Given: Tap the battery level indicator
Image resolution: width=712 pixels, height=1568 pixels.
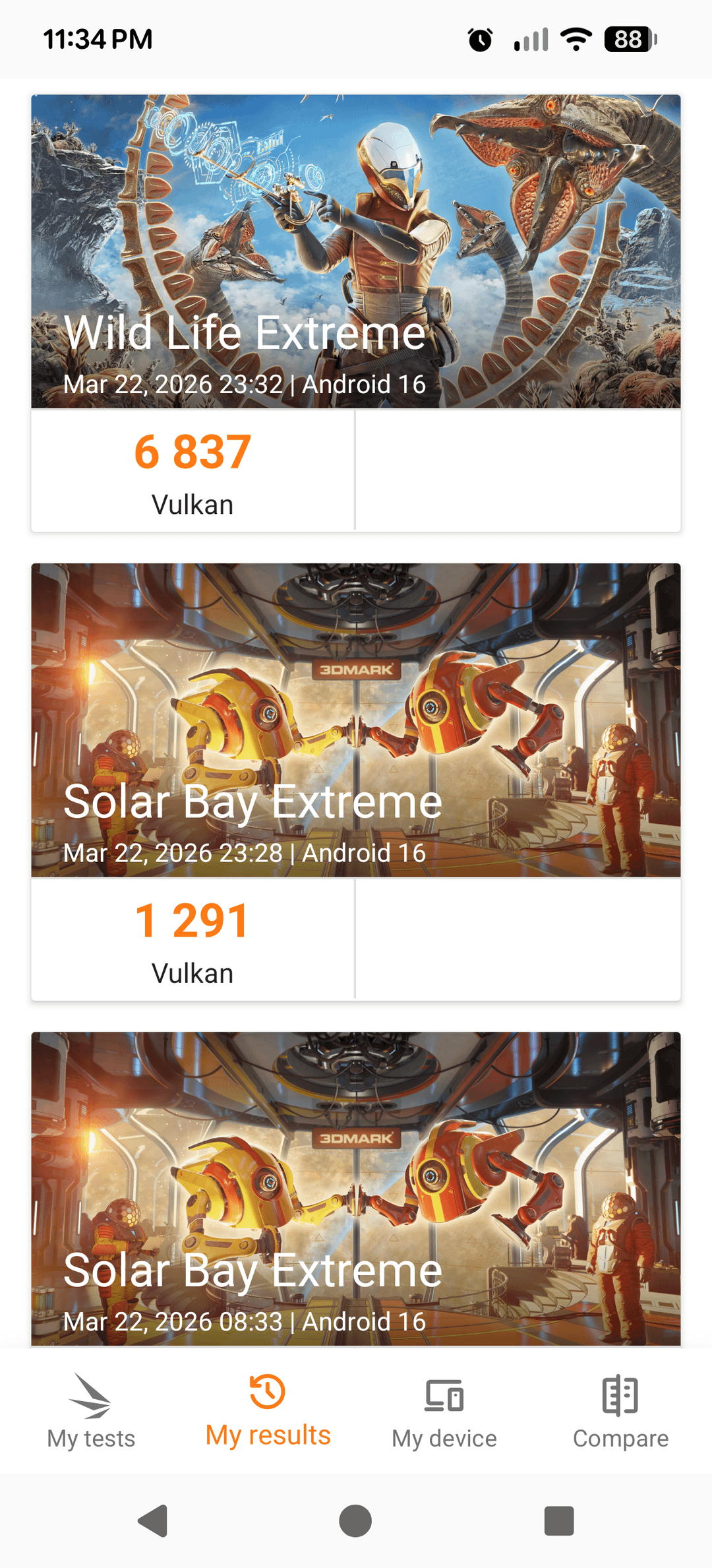Looking at the screenshot, I should click(630, 40).
